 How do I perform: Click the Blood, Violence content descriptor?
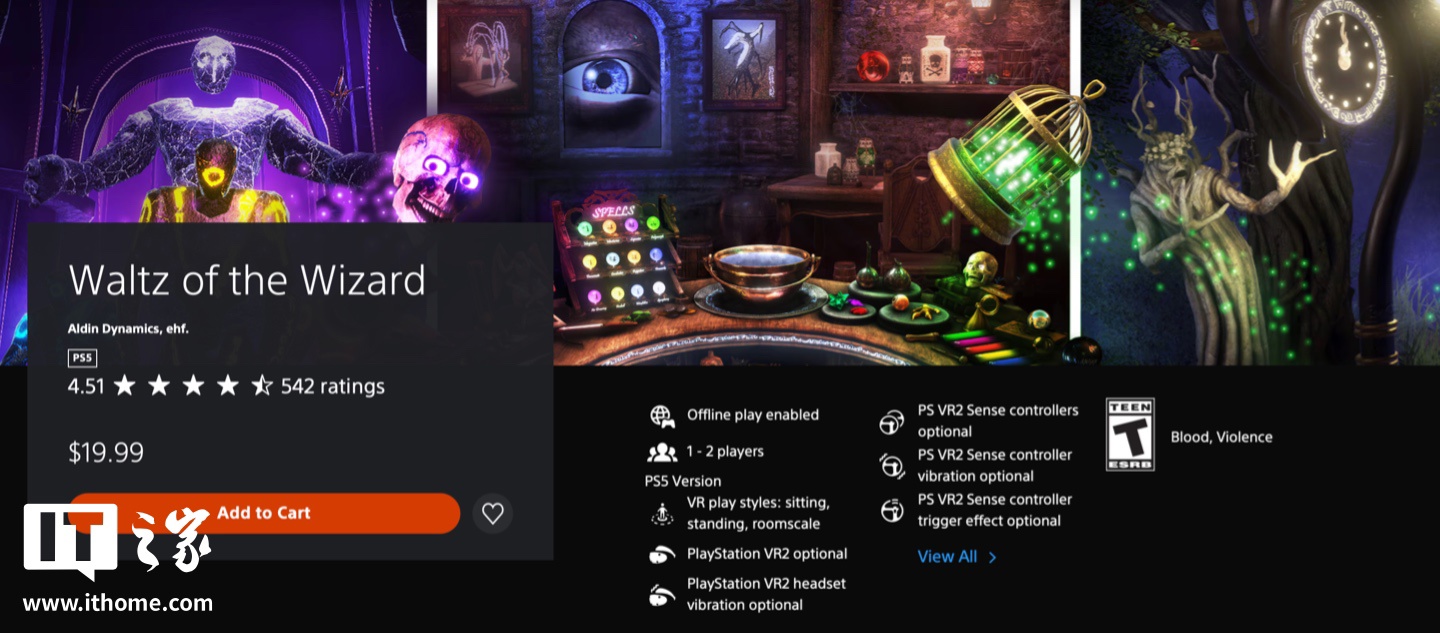[1221, 437]
